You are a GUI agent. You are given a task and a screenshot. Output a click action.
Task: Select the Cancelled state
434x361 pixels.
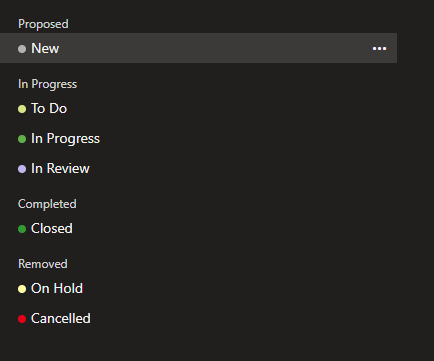[61, 318]
